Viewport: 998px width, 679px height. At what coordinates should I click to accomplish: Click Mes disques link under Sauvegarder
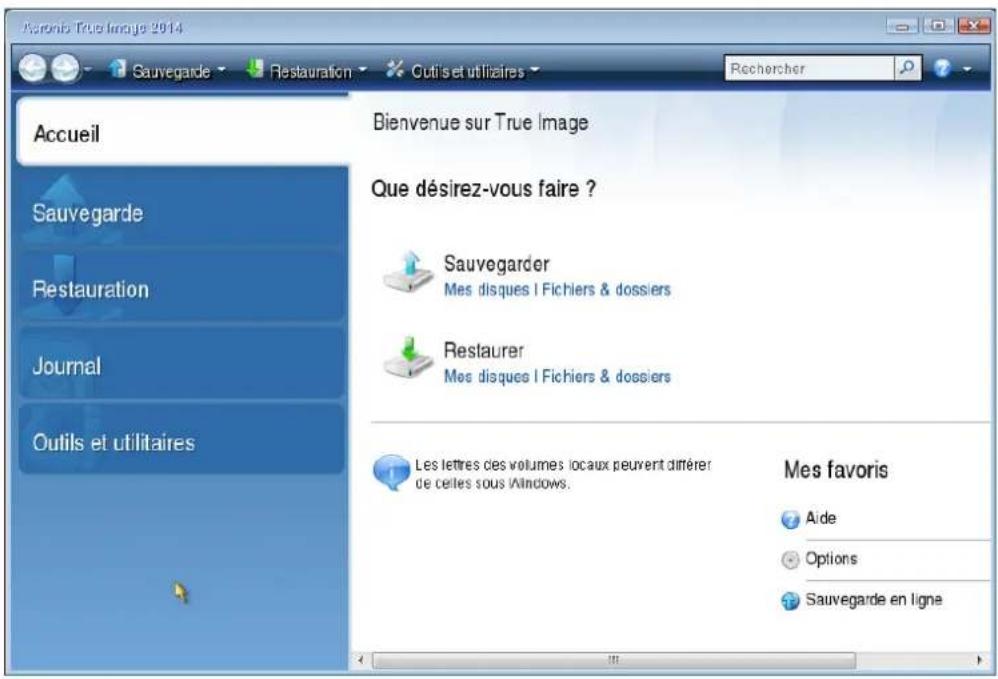pyautogui.click(x=487, y=290)
